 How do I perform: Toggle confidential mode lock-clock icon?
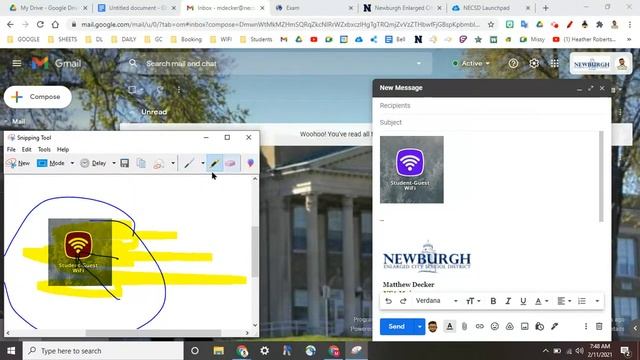[540, 327]
